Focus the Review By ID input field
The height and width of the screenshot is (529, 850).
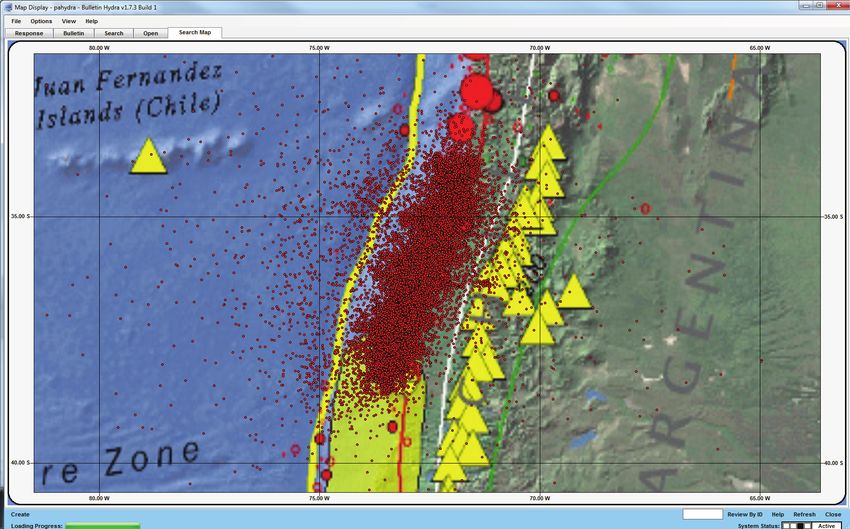pos(702,514)
